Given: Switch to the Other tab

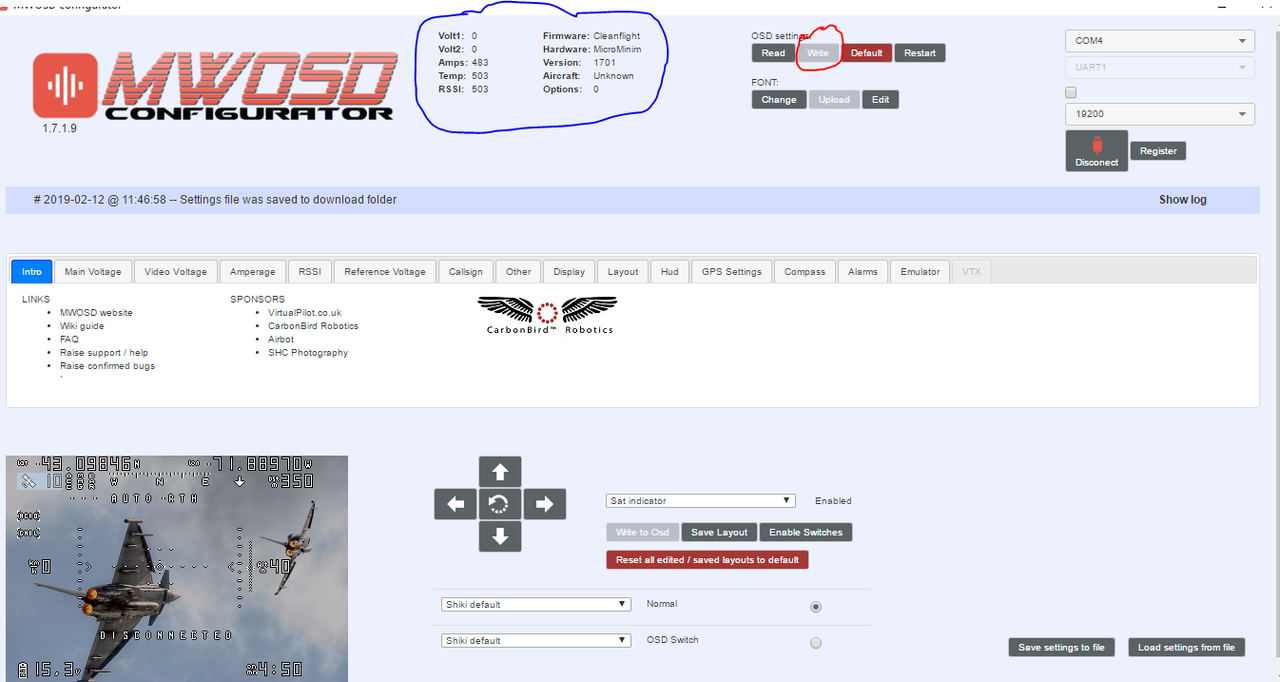Looking at the screenshot, I should 518,271.
